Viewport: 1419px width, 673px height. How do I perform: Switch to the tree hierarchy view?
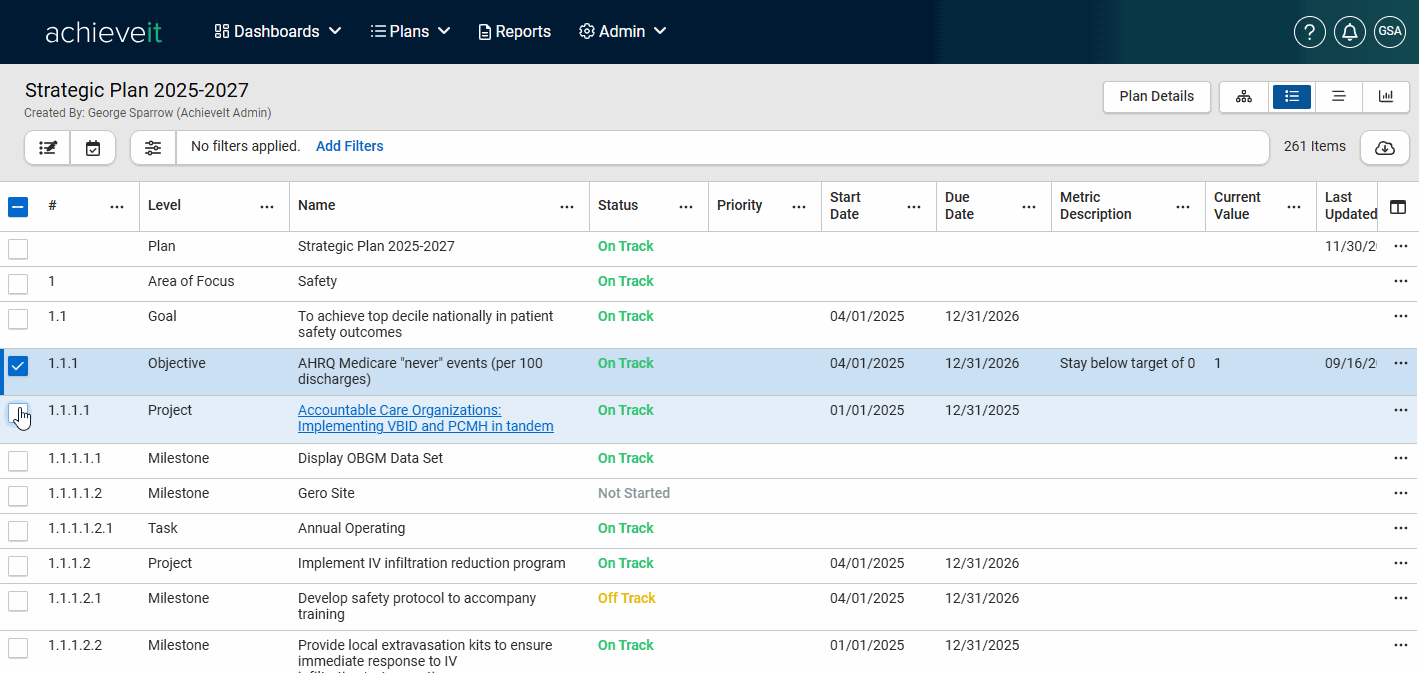point(1244,96)
